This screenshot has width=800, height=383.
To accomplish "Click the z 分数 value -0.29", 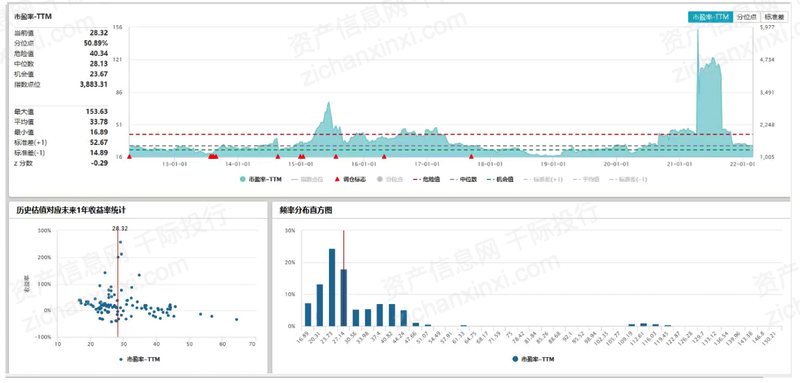I will coord(99,163).
